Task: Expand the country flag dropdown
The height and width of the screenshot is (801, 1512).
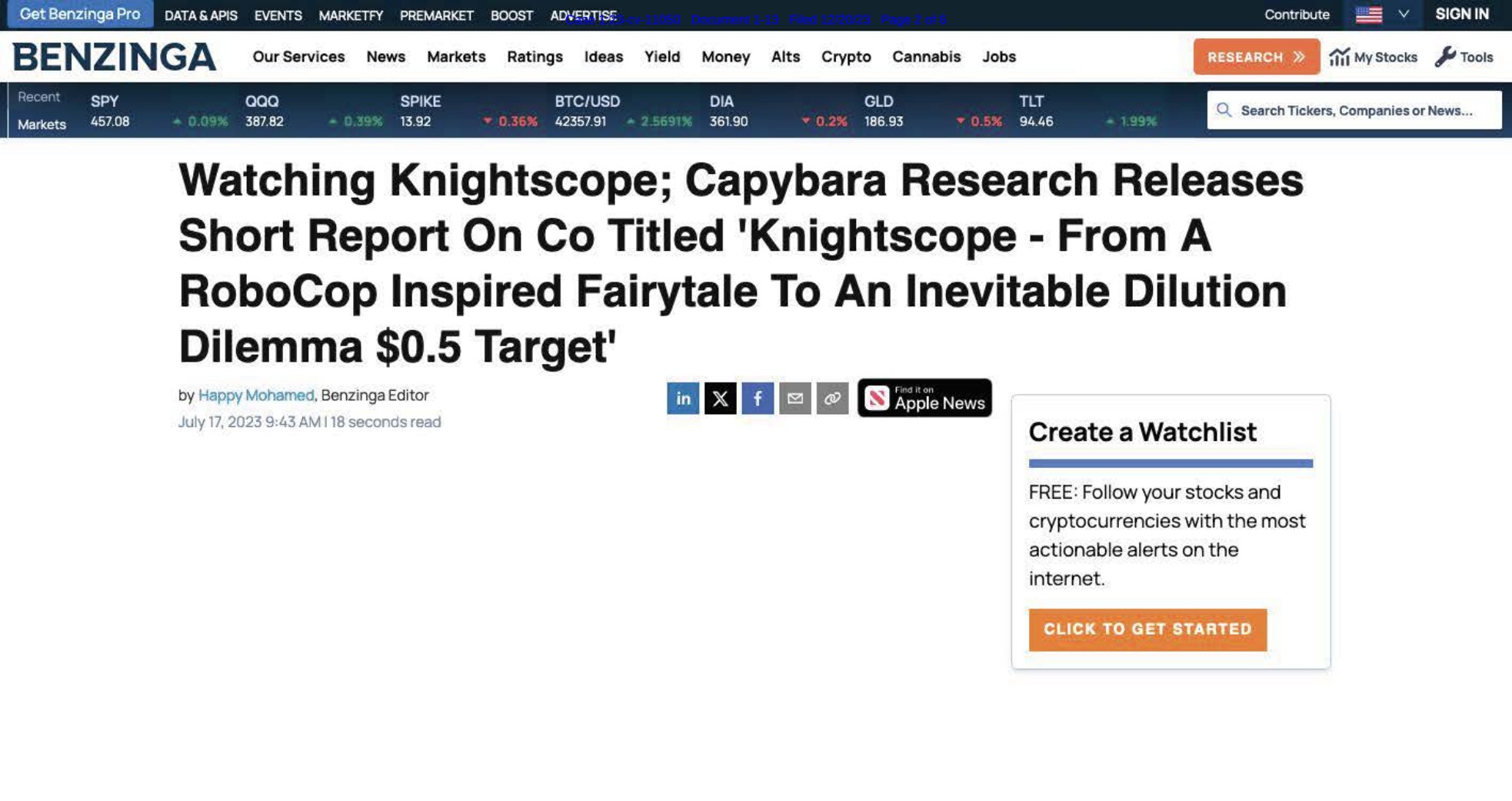Action: pyautogui.click(x=1403, y=15)
